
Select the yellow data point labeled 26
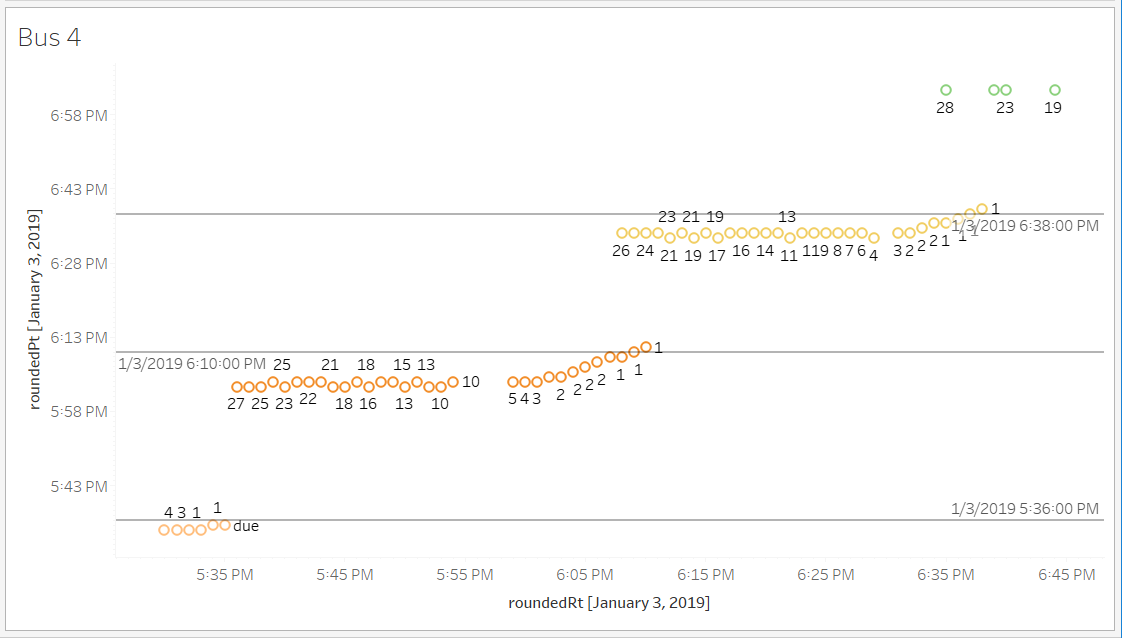pos(621,233)
